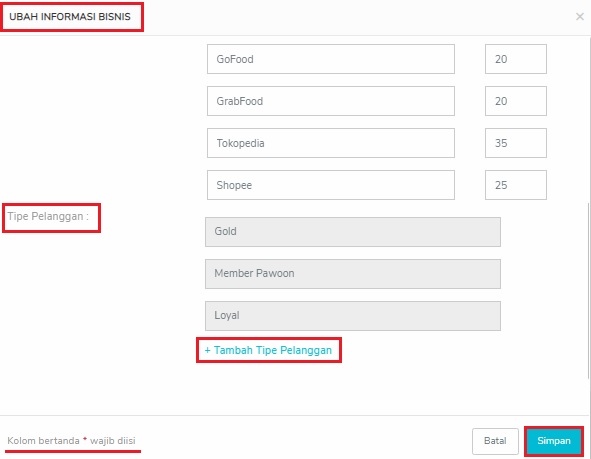The image size is (591, 459).
Task: Edit the Shopee name field
Action: 331,185
